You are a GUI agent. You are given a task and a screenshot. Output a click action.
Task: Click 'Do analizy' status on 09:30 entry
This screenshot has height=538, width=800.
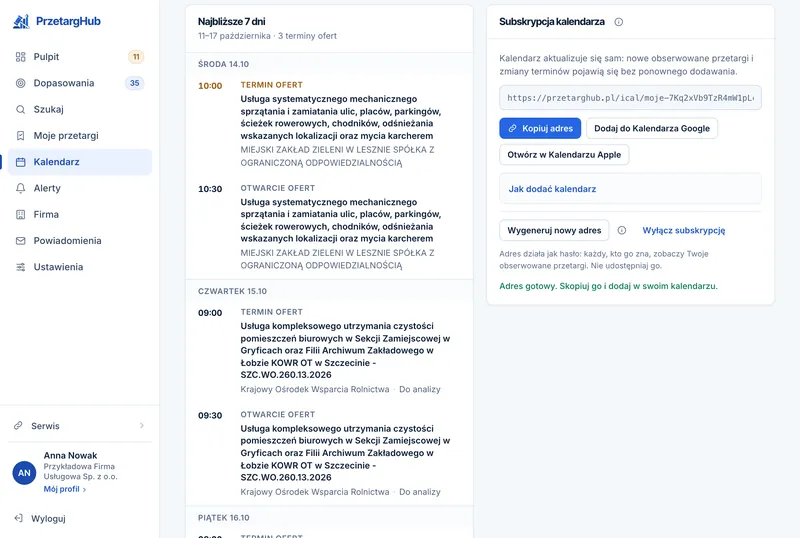419,492
